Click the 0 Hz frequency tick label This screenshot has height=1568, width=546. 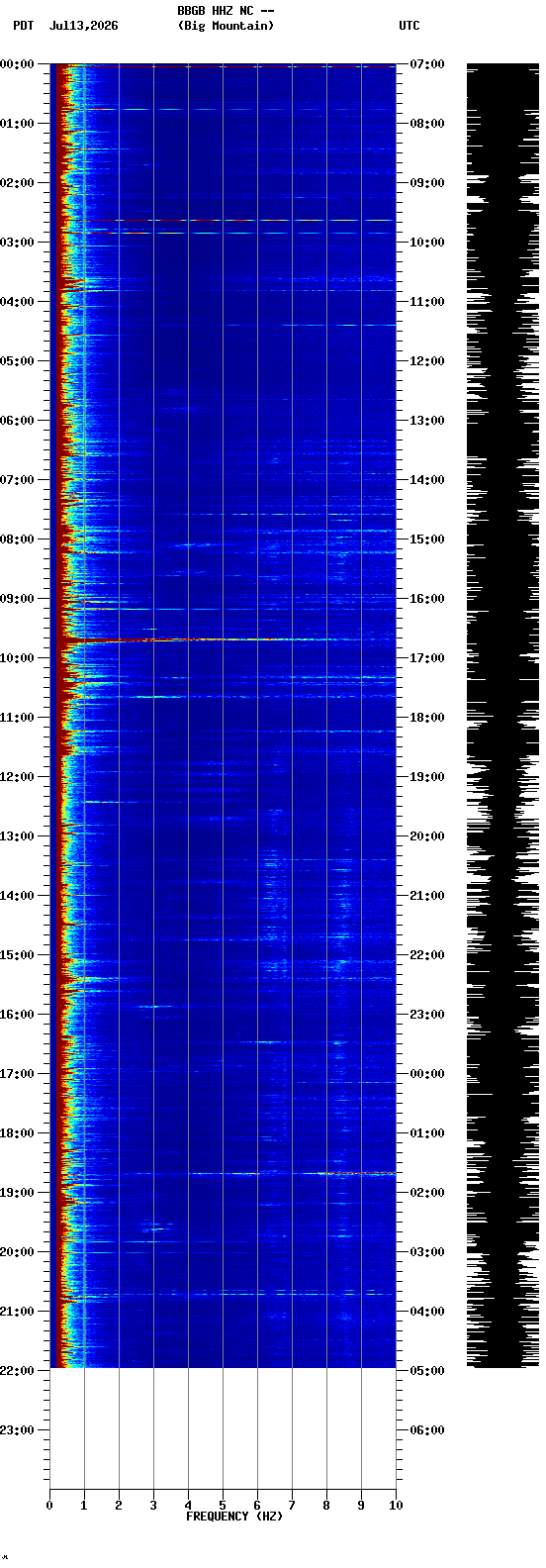tap(49, 1506)
